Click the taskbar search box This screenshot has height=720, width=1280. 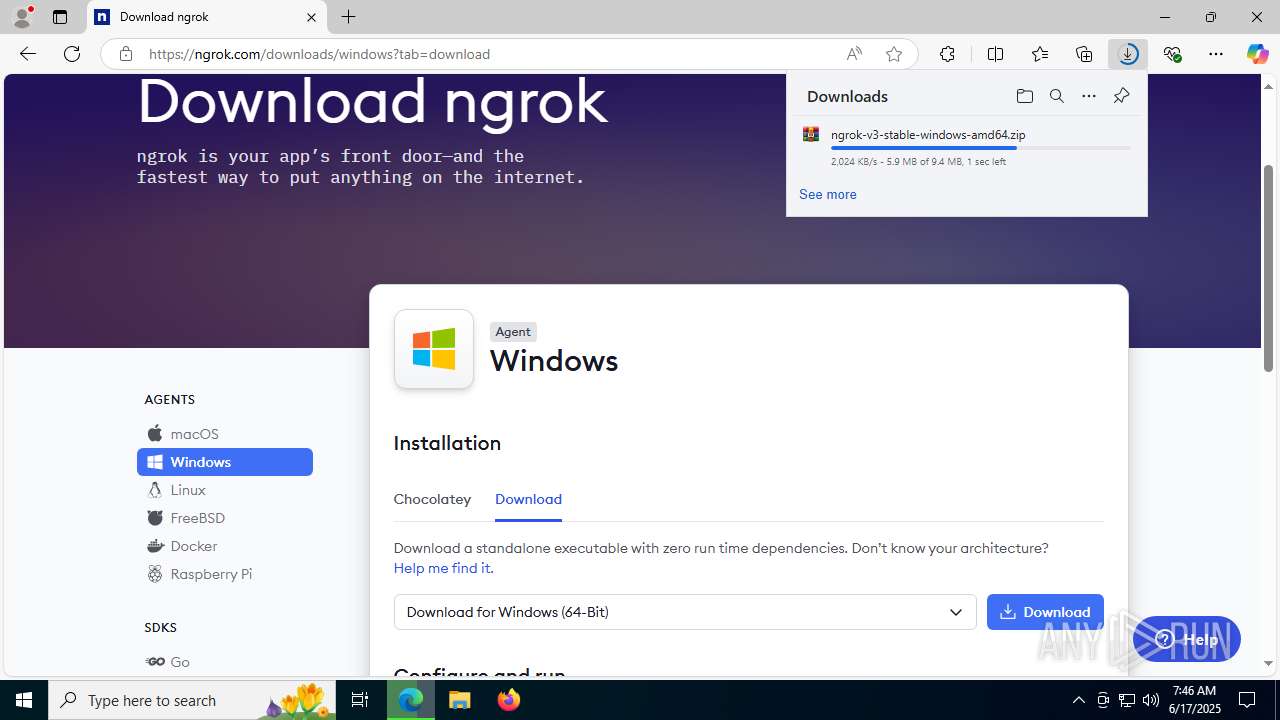(192, 700)
